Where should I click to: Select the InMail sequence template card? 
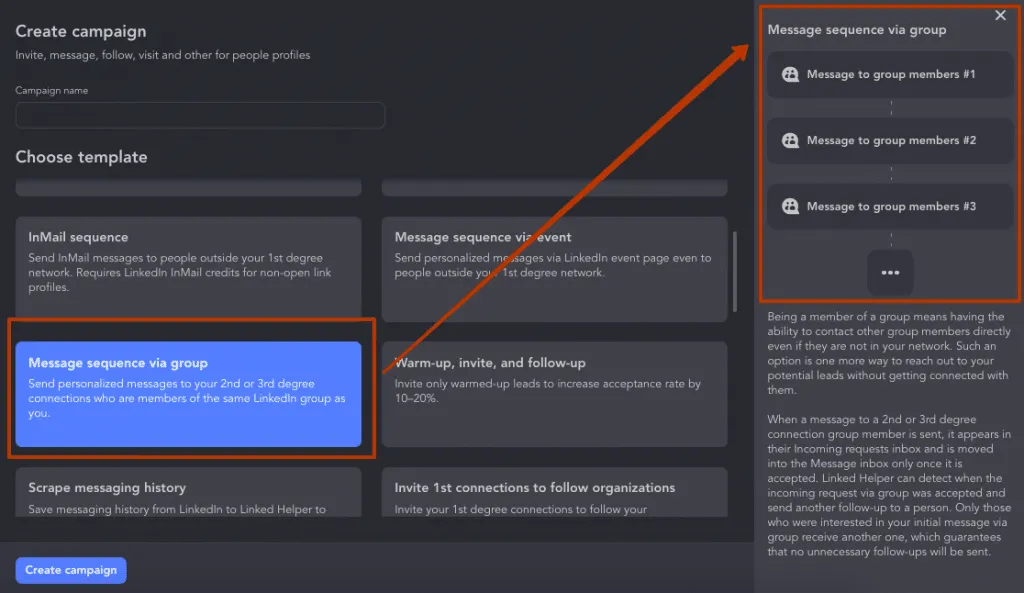pos(188,269)
